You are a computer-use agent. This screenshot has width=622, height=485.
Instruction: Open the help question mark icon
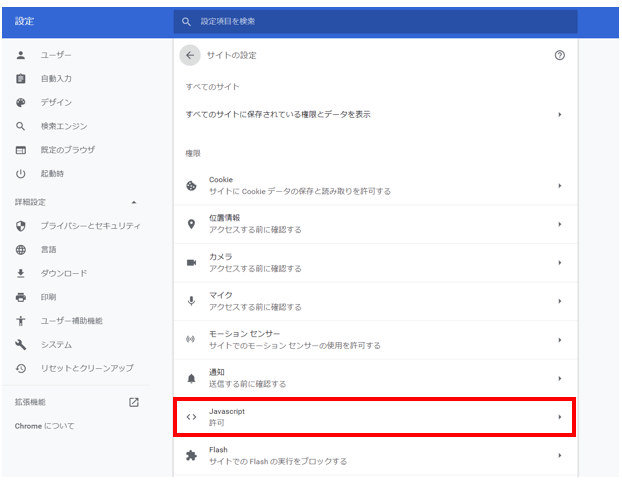559,55
